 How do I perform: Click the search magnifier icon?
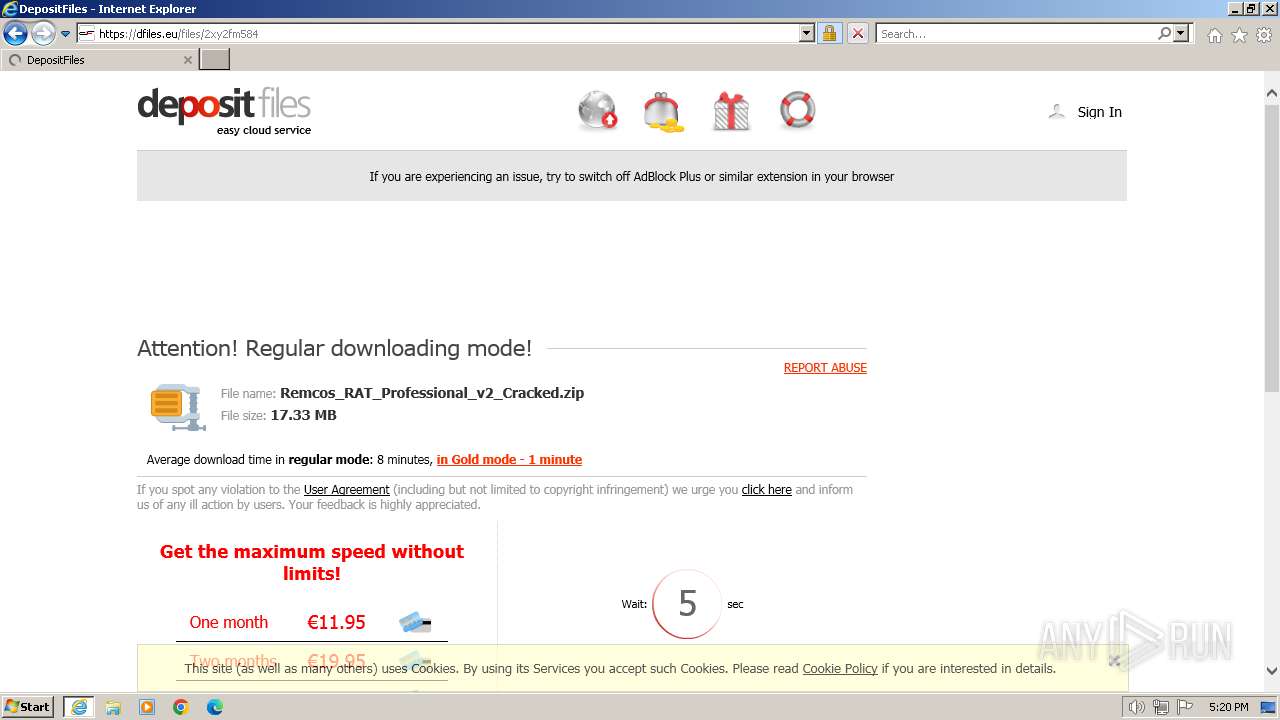[1164, 34]
